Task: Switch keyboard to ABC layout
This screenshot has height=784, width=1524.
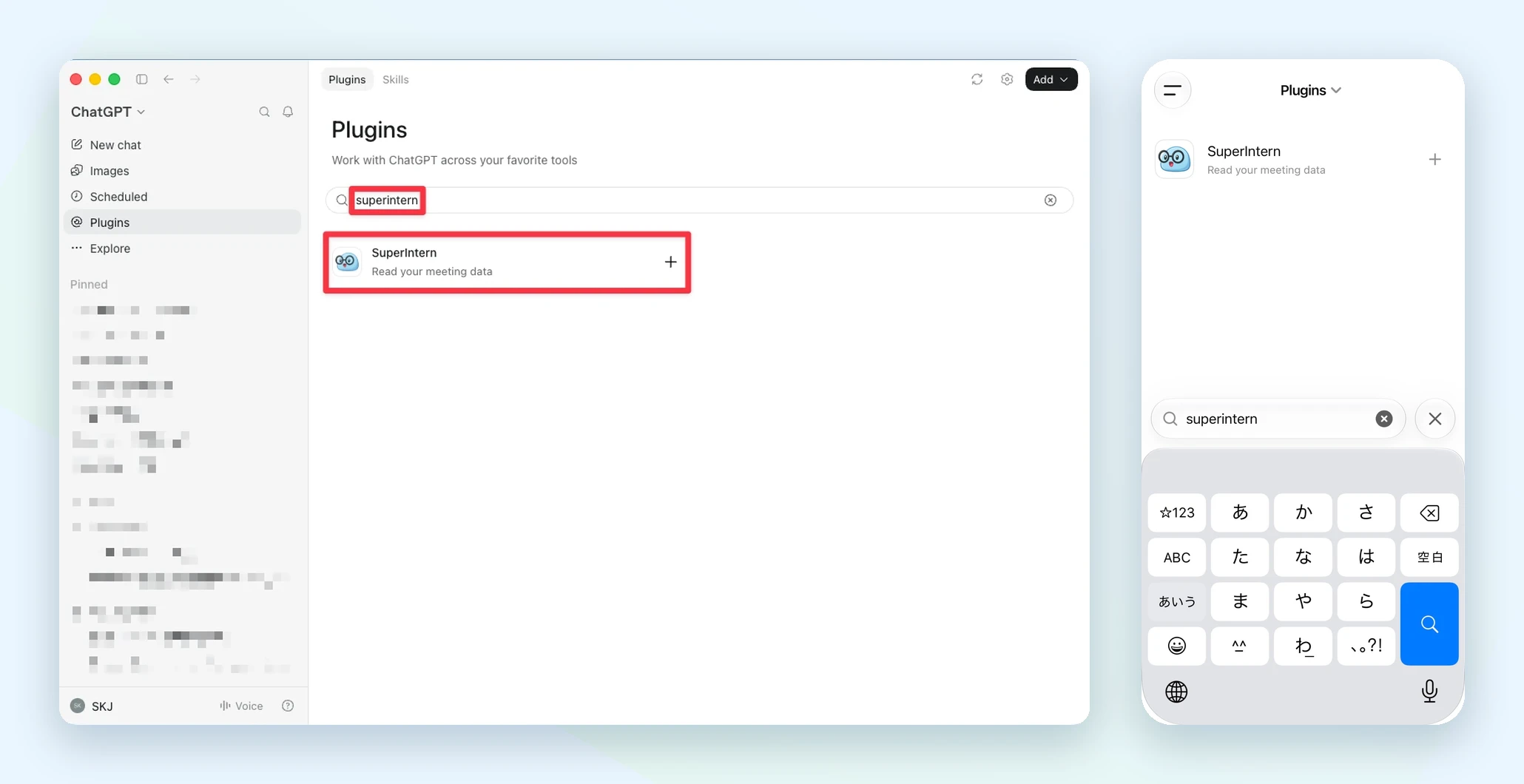Action: click(1177, 557)
